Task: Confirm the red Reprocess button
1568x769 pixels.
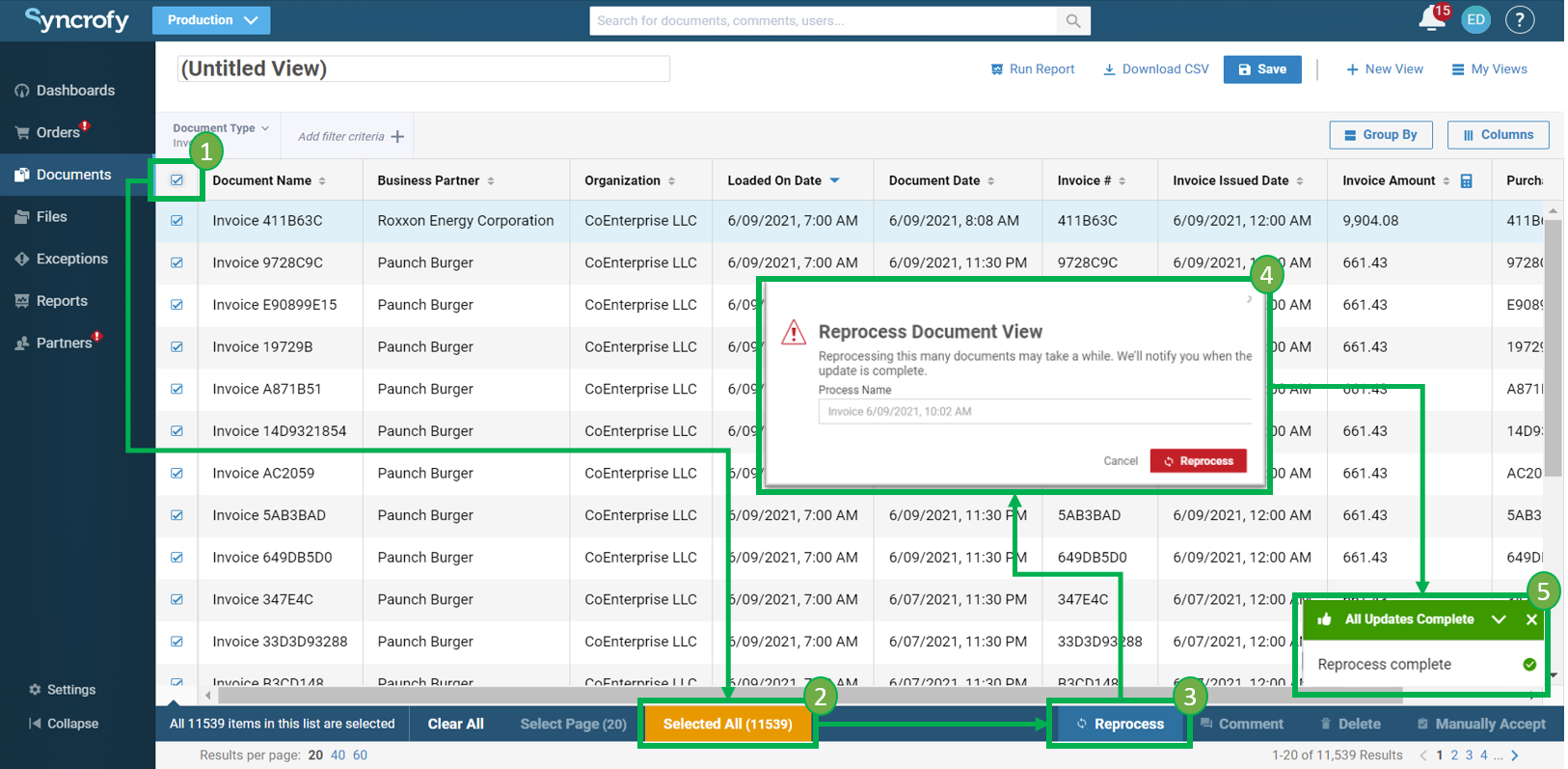Action: pyautogui.click(x=1198, y=461)
